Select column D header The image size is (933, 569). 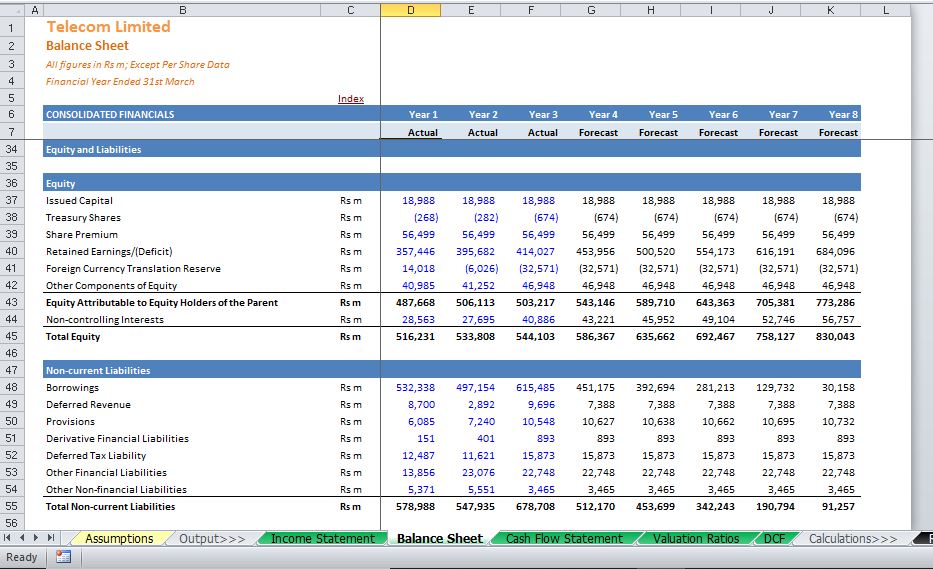tap(411, 10)
